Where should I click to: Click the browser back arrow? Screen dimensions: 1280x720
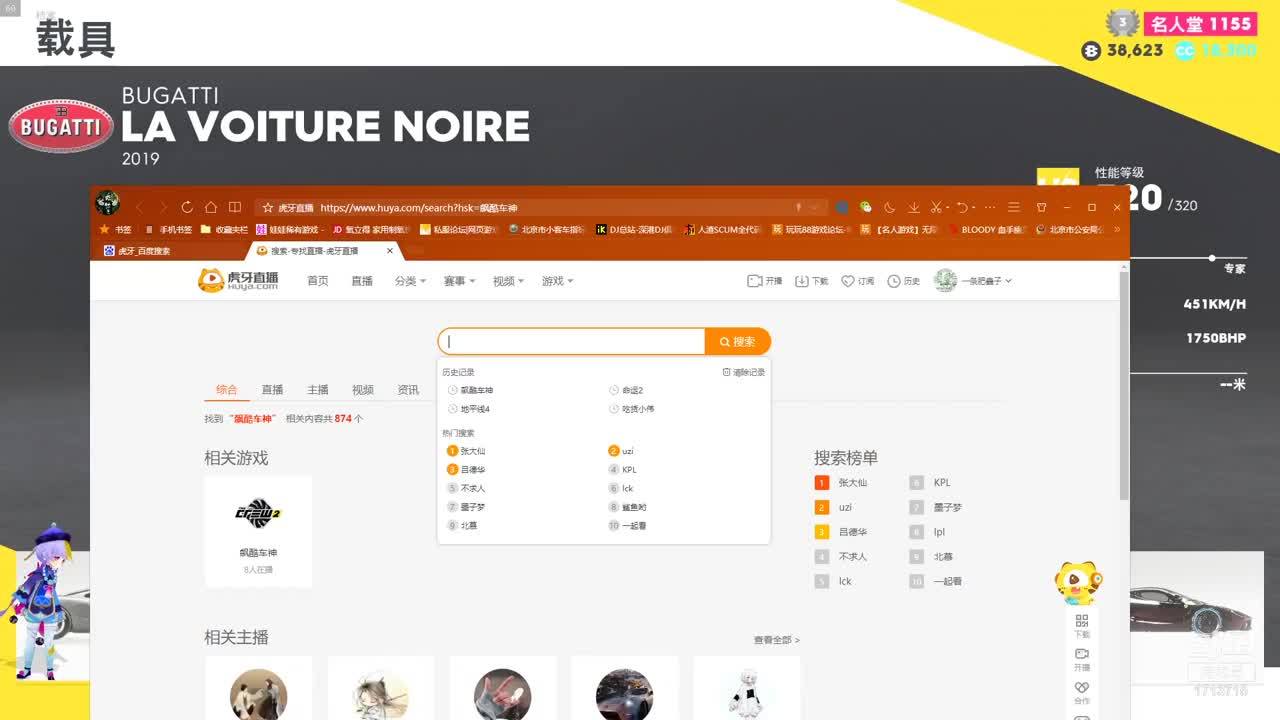[x=139, y=207]
